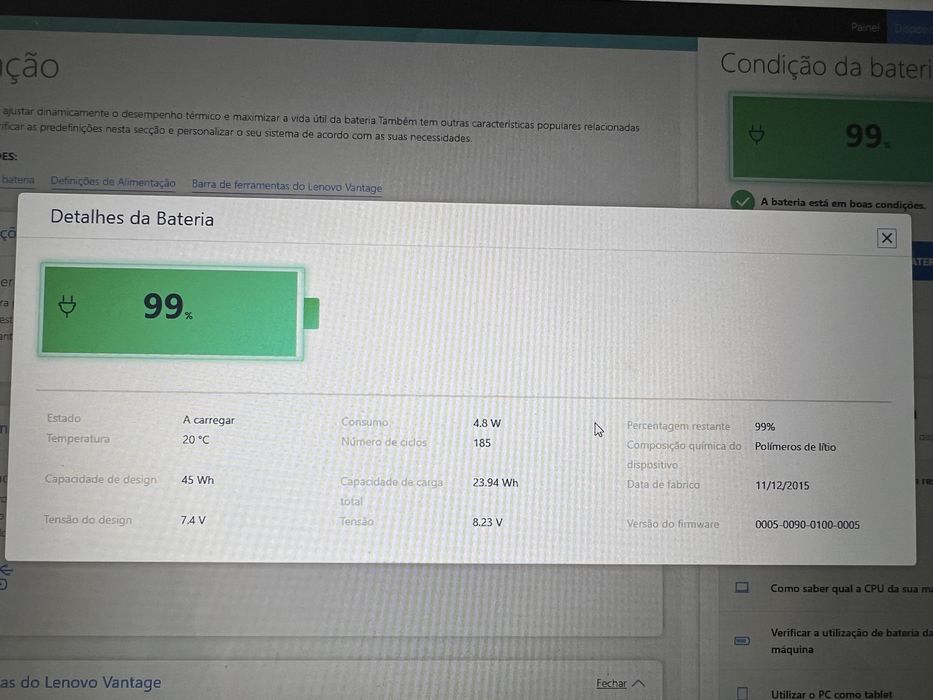933x700 pixels.
Task: Select the Painel tab at the top
Action: [865, 27]
